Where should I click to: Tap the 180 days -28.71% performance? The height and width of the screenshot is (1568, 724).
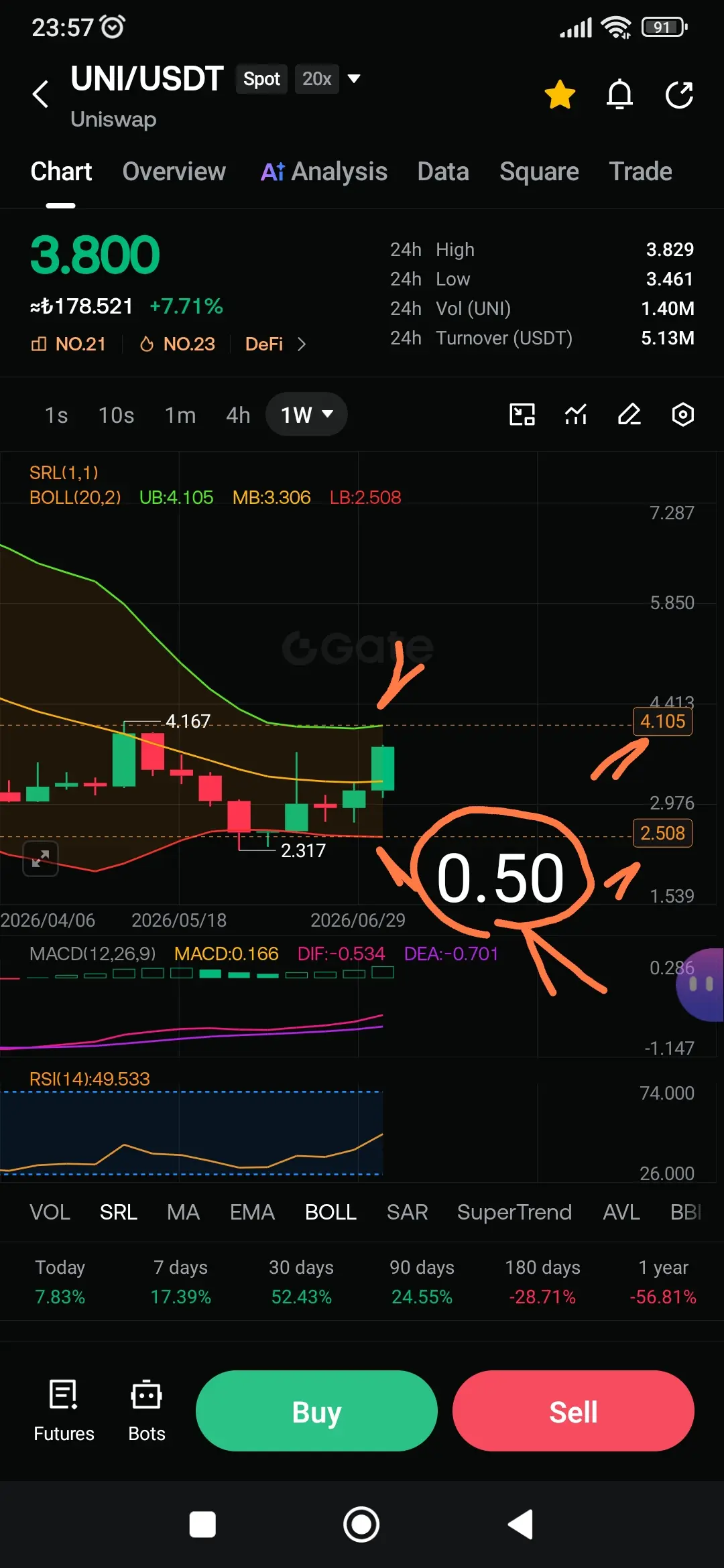[x=542, y=1282]
